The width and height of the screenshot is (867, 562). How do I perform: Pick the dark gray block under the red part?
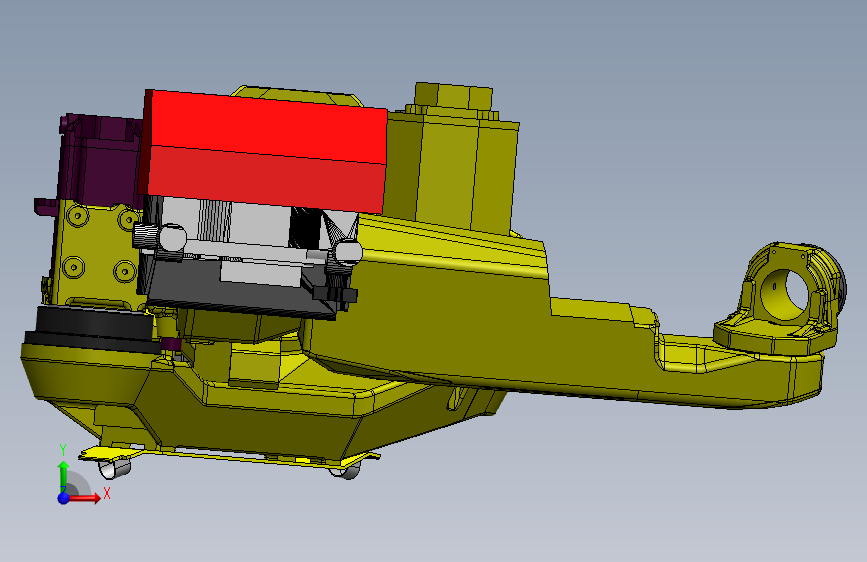pyautogui.click(x=238, y=288)
